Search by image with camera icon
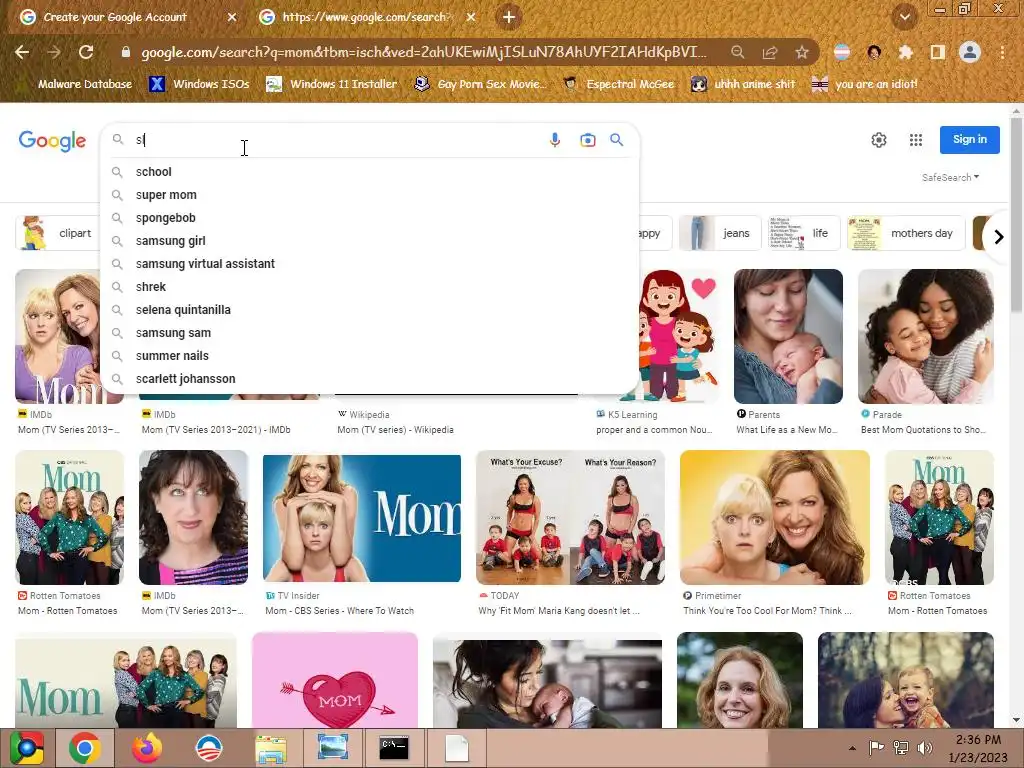 point(588,140)
